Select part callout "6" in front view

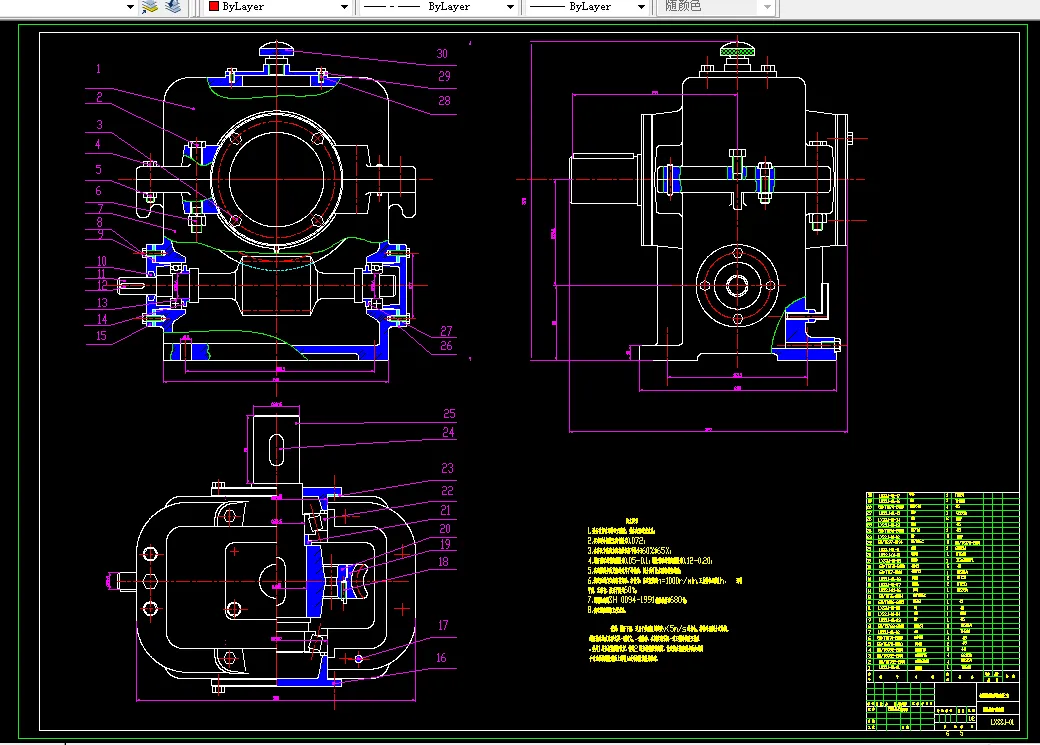click(99, 191)
